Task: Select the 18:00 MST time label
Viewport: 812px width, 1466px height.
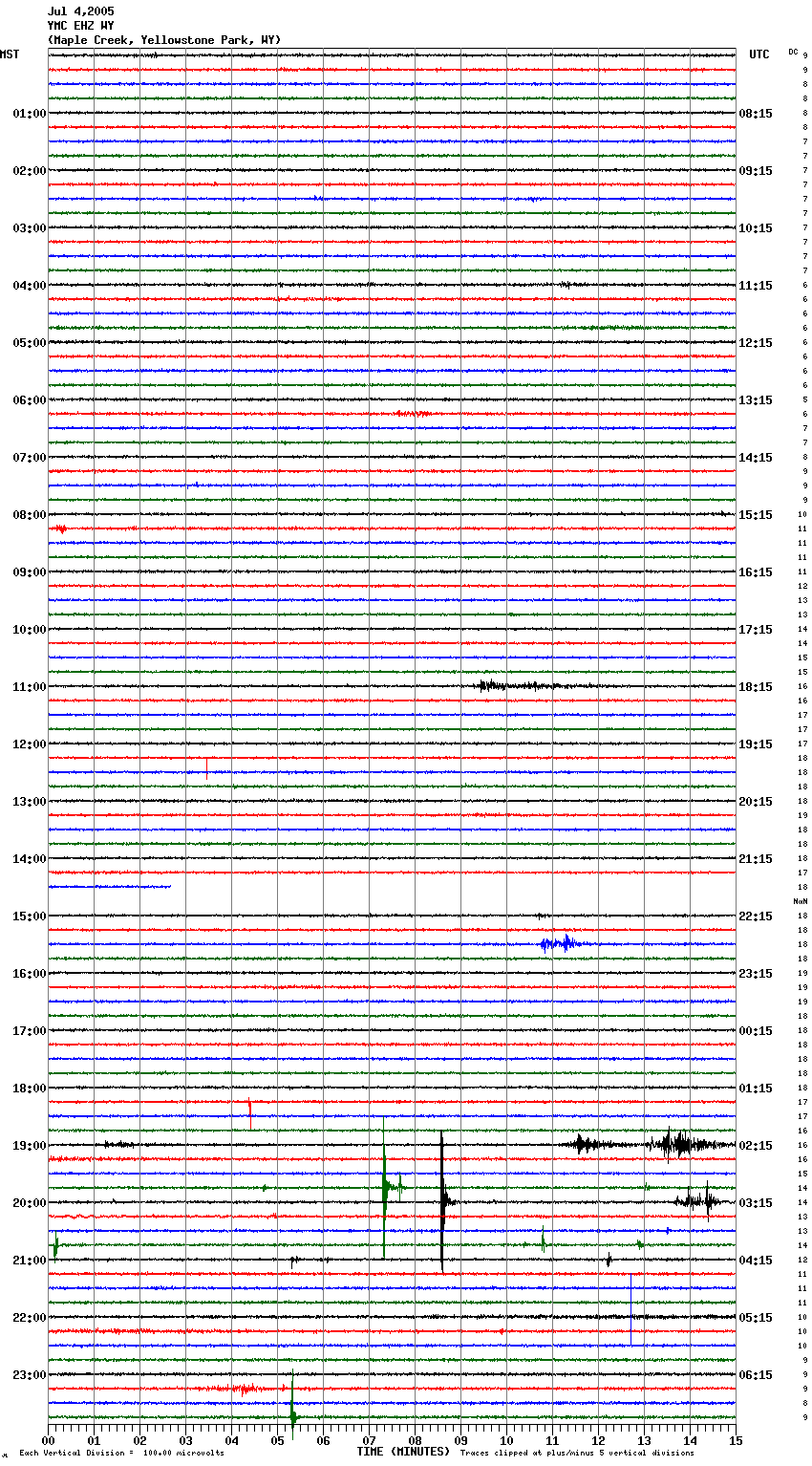Action: coord(30,1089)
